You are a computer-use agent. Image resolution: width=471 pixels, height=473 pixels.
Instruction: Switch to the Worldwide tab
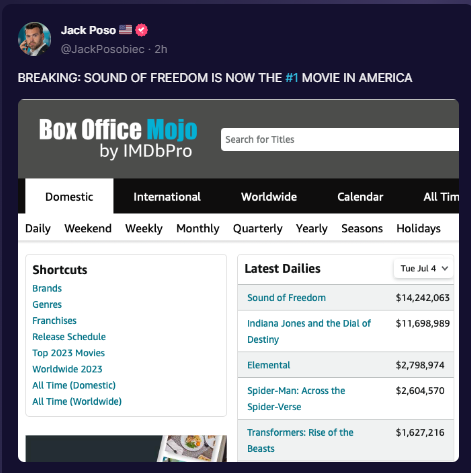(269, 197)
